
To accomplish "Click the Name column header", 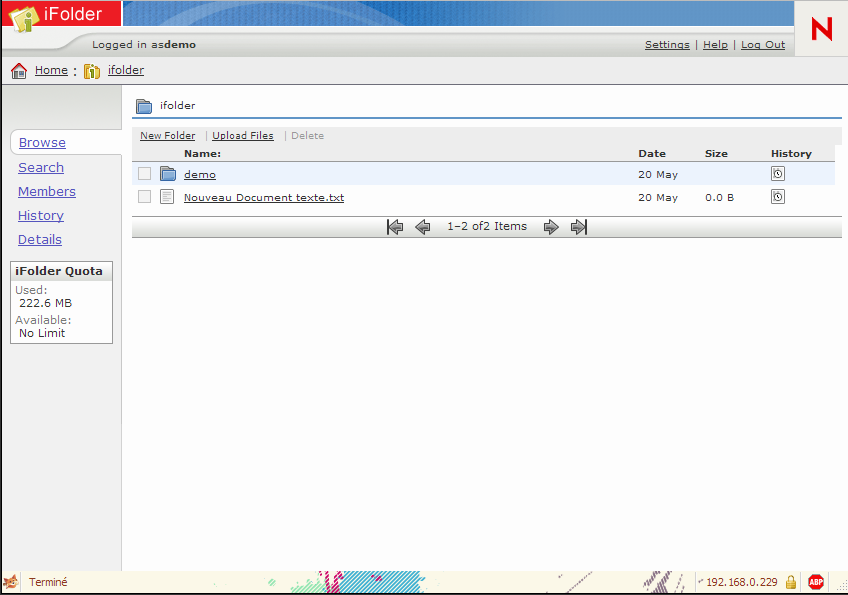I will [x=202, y=154].
